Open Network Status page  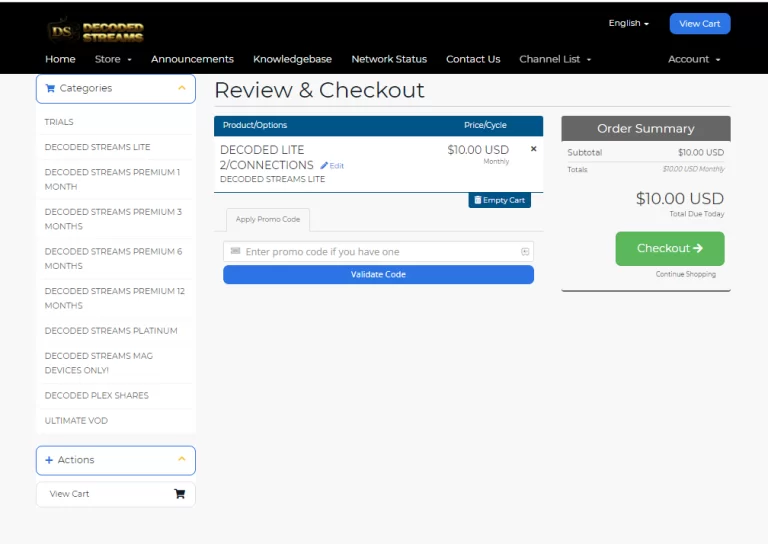pyautogui.click(x=389, y=59)
